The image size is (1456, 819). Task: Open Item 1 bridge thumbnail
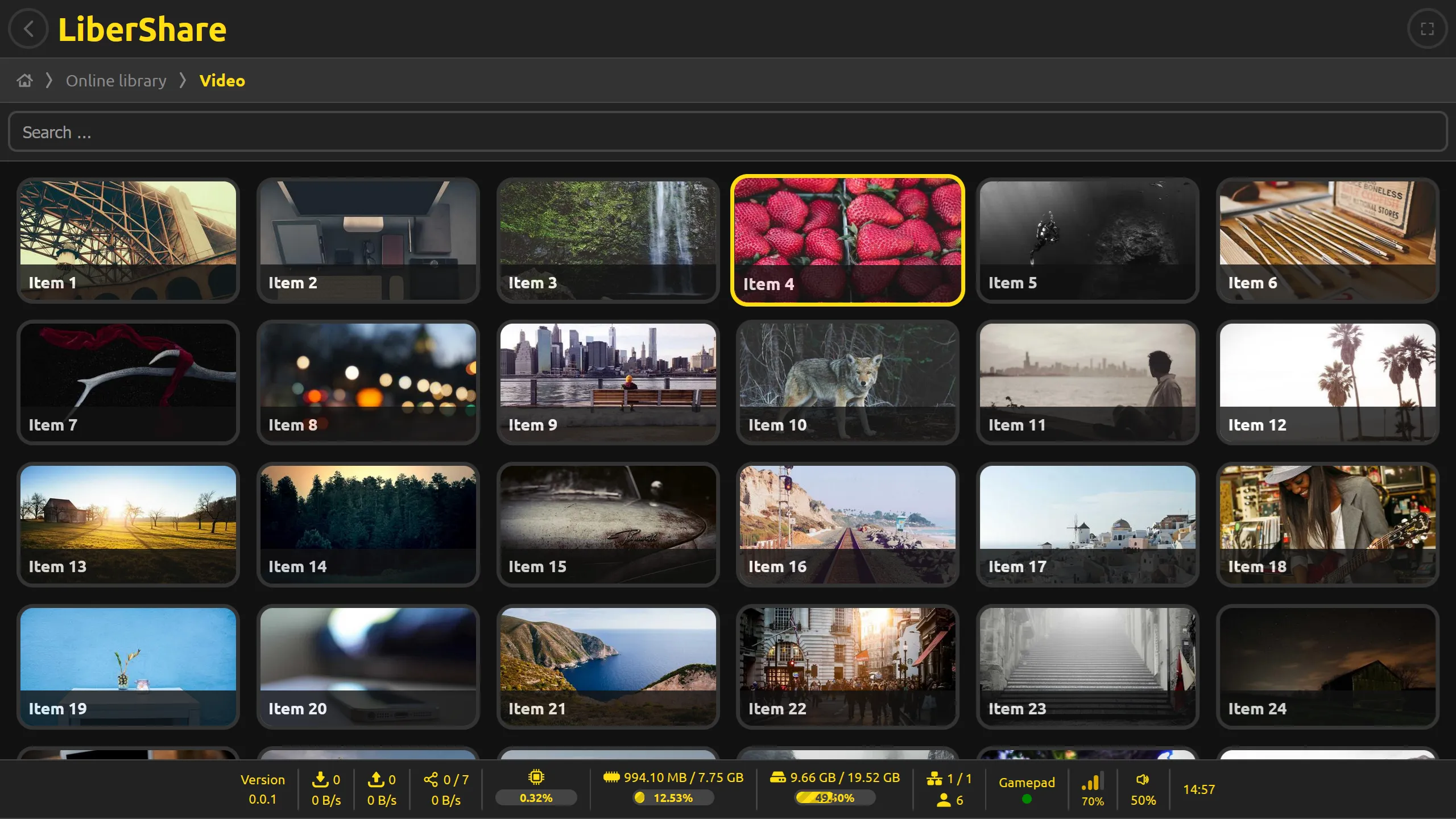tap(128, 240)
